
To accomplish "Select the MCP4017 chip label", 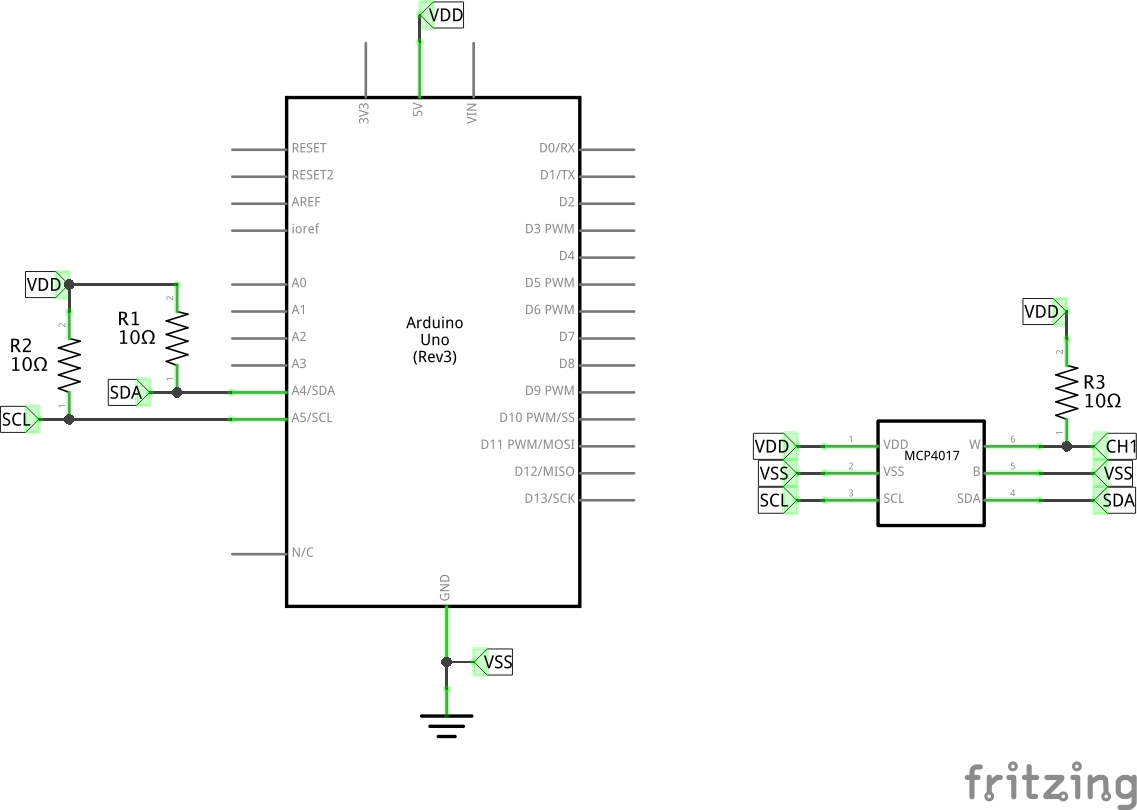I will pos(932,456).
